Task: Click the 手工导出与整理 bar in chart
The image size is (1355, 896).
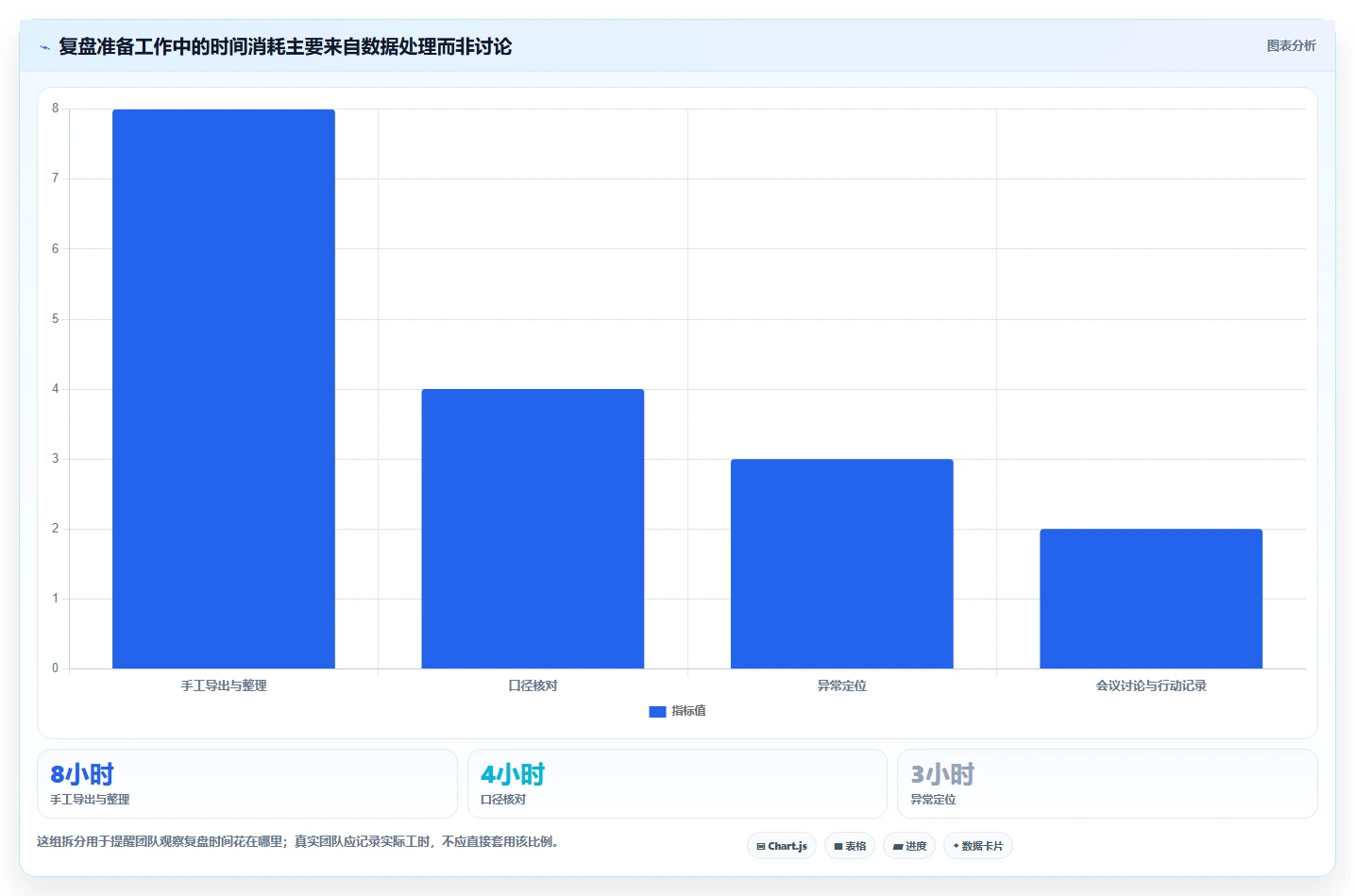Action: coord(224,389)
